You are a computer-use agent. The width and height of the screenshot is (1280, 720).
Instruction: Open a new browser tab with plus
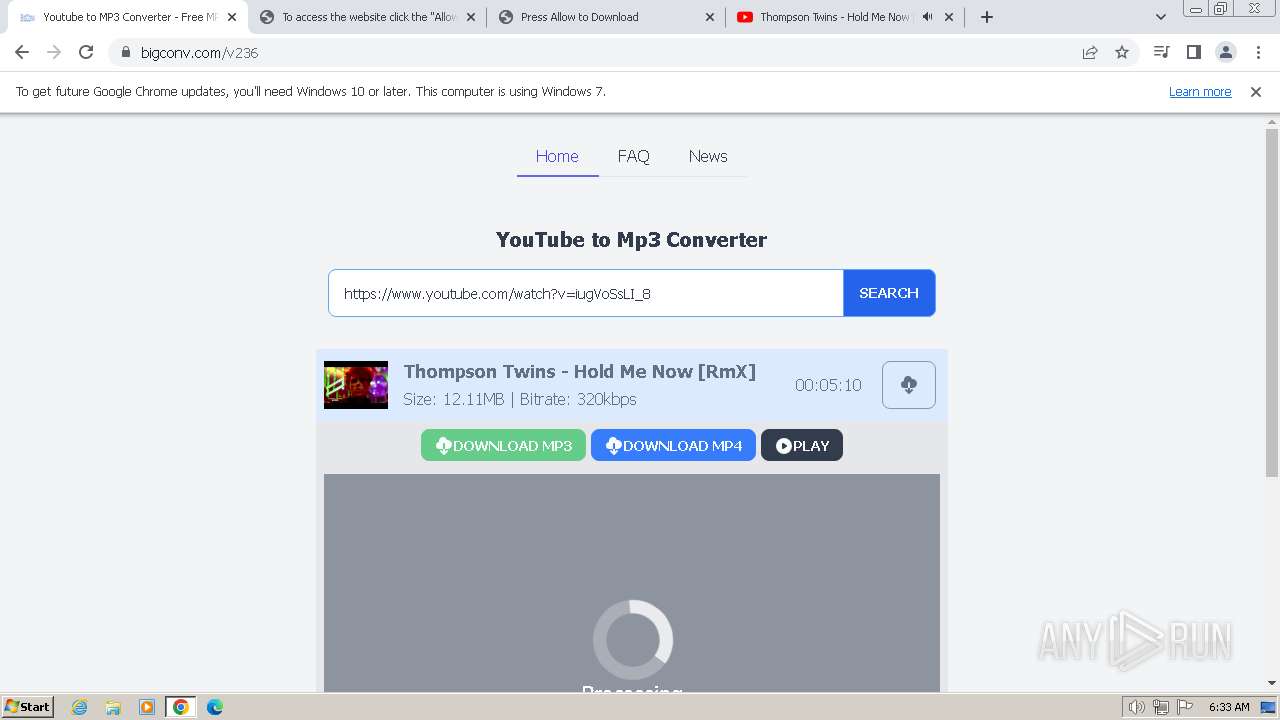(987, 17)
